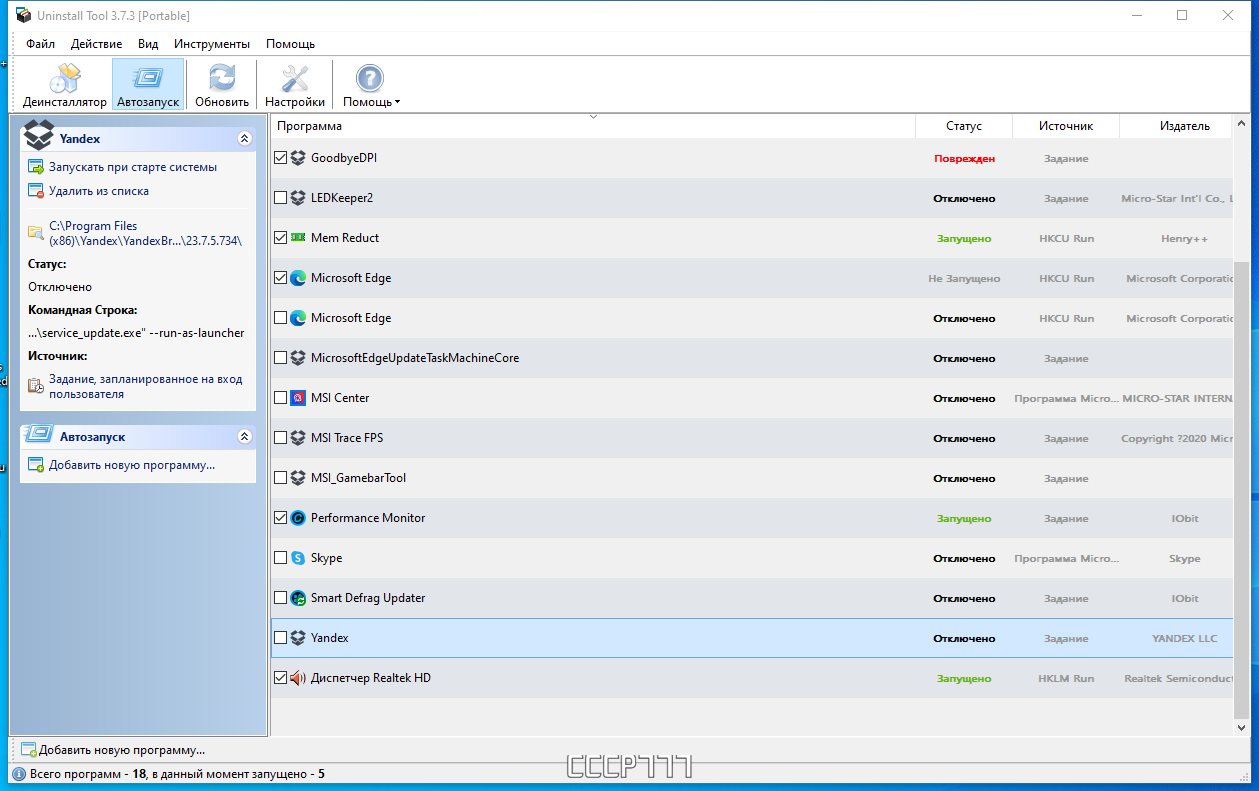Uncheck the Mem Reduct checkbox
This screenshot has height=791, width=1259.
(x=280, y=238)
